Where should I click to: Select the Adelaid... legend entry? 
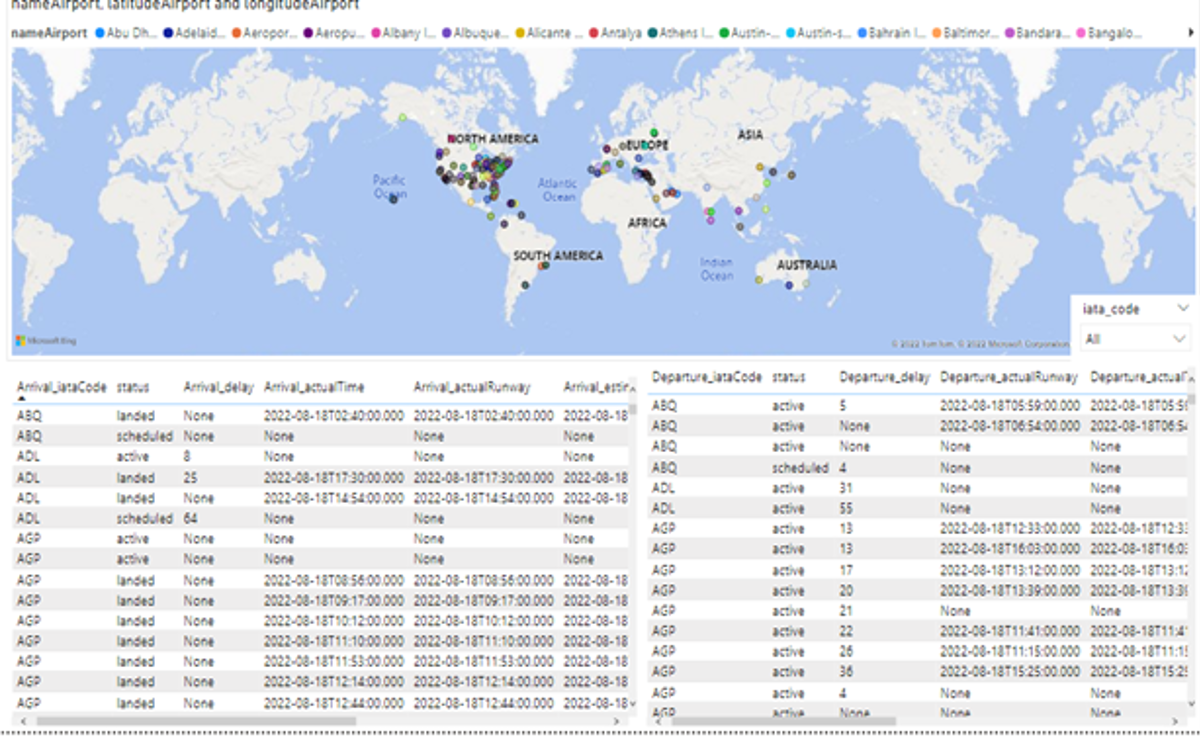pyautogui.click(x=196, y=33)
